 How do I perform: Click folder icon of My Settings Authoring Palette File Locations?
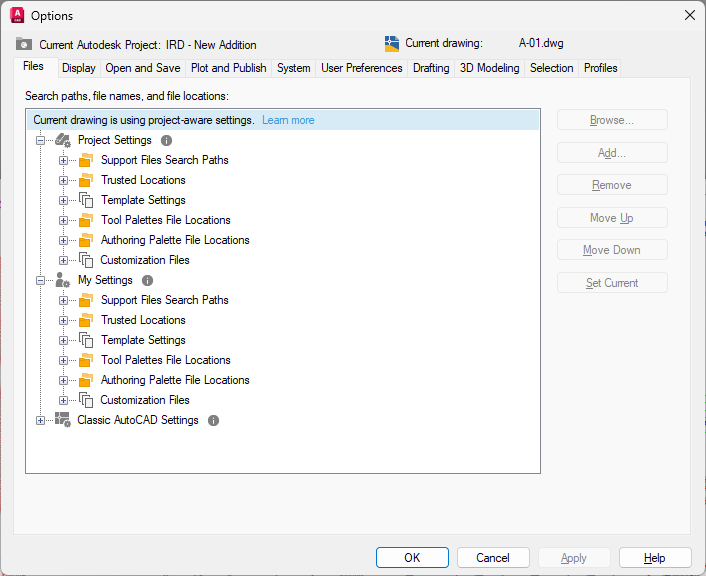[86, 380]
